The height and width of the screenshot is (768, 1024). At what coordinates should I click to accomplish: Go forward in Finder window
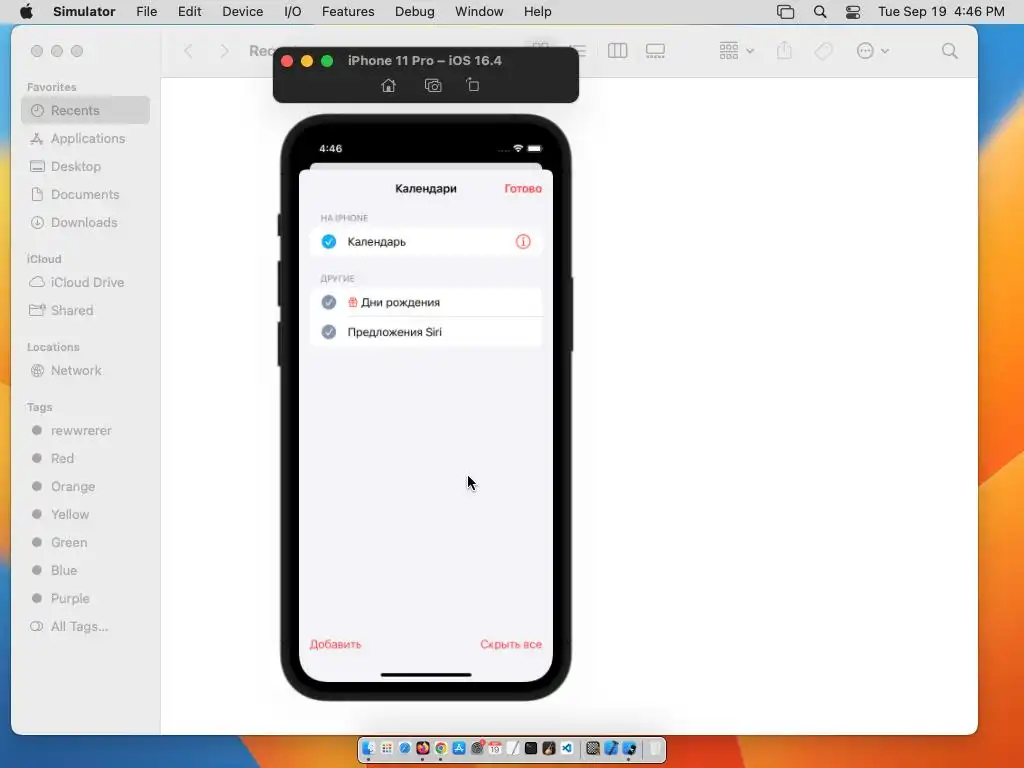(x=224, y=51)
